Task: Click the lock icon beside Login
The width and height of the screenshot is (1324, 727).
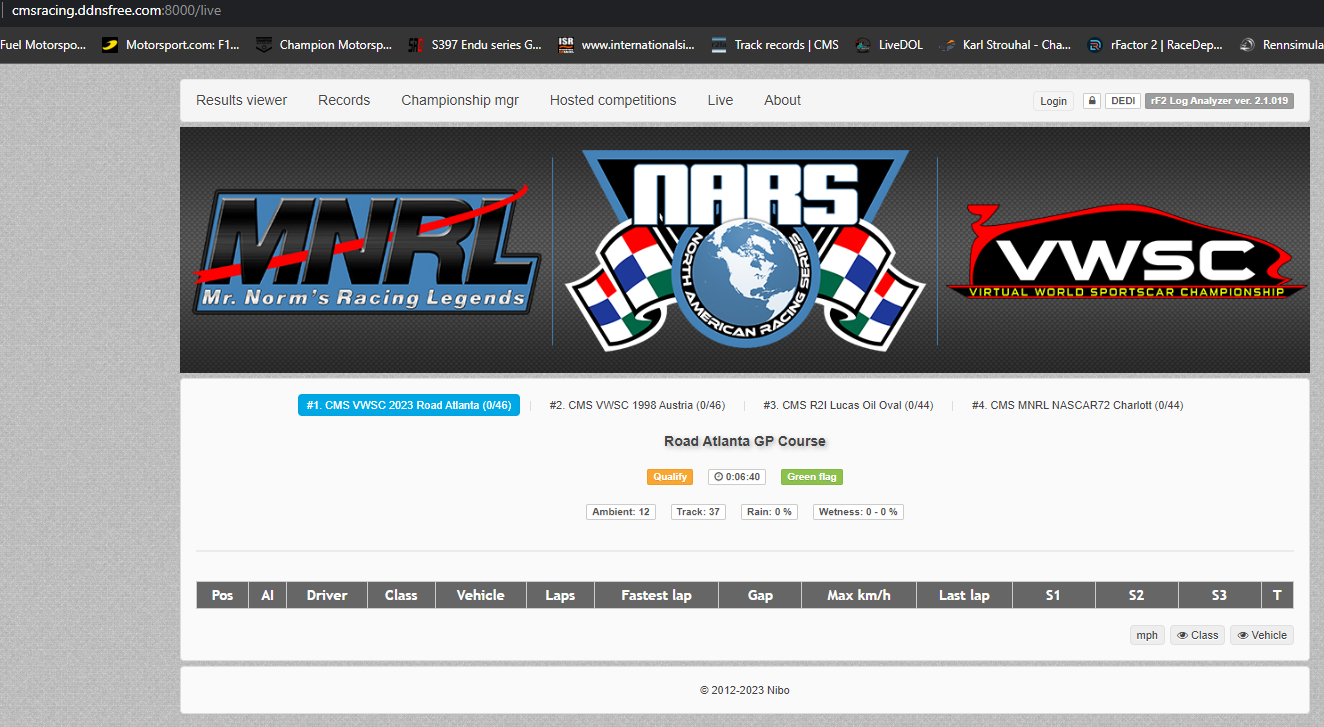Action: point(1092,101)
